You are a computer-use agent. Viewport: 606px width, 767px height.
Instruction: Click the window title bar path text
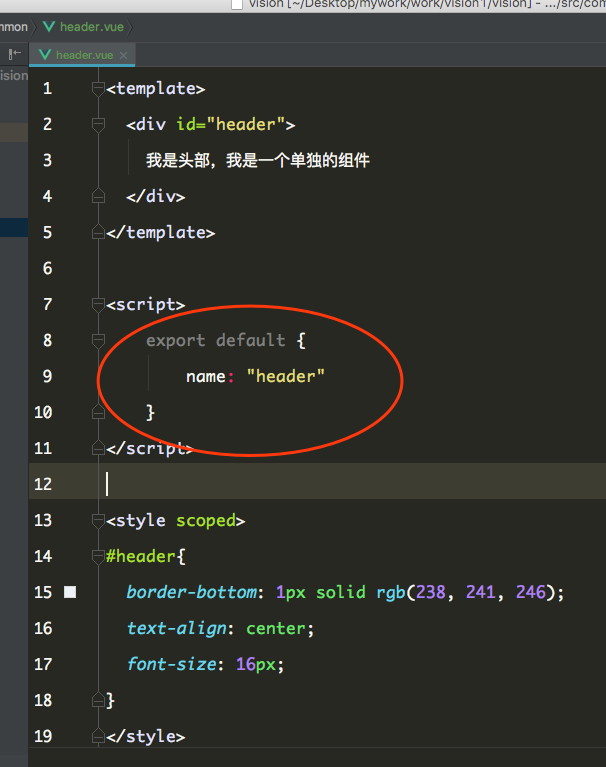426,4
